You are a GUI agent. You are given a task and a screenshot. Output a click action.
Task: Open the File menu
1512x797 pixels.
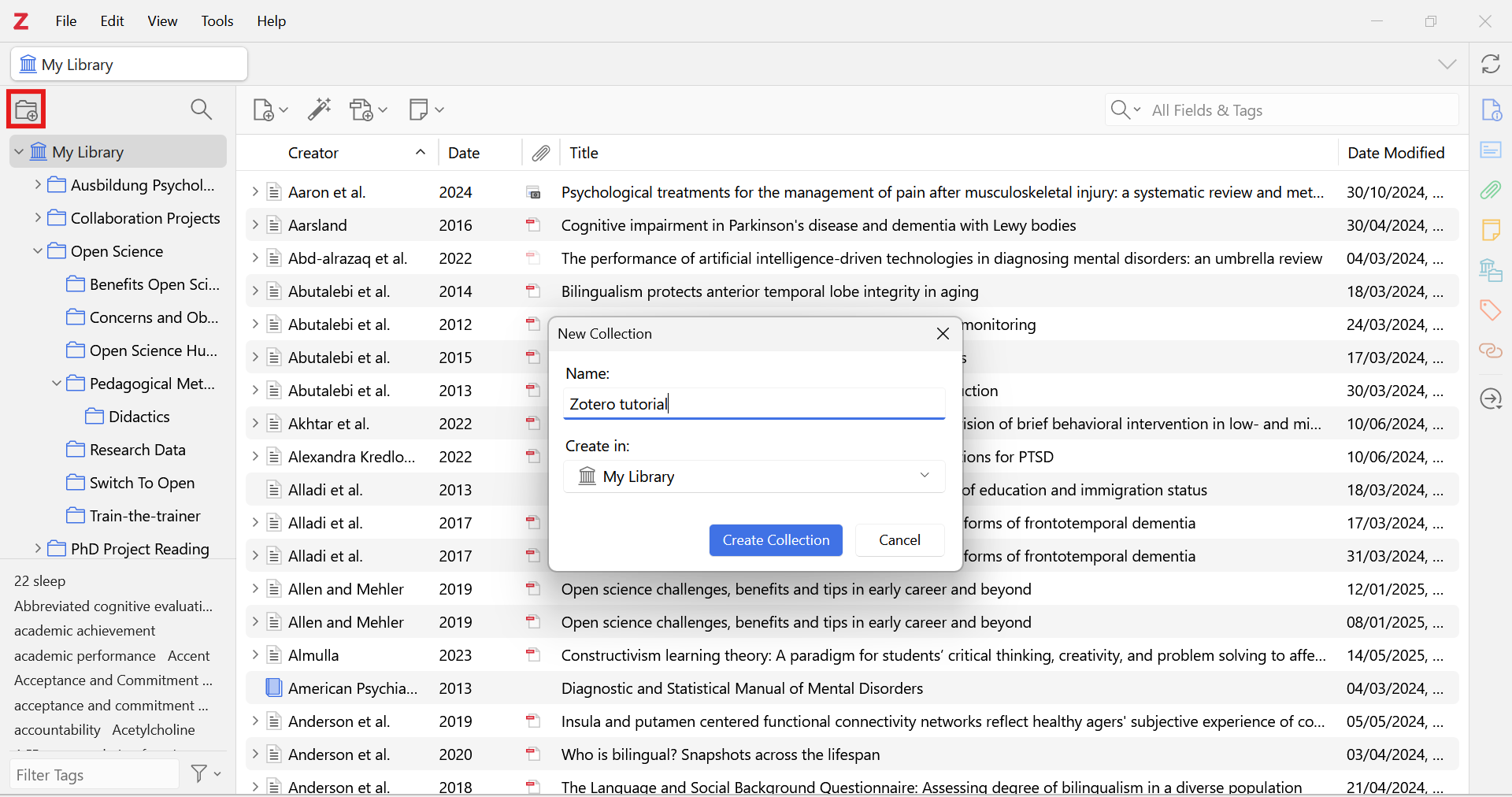tap(66, 21)
